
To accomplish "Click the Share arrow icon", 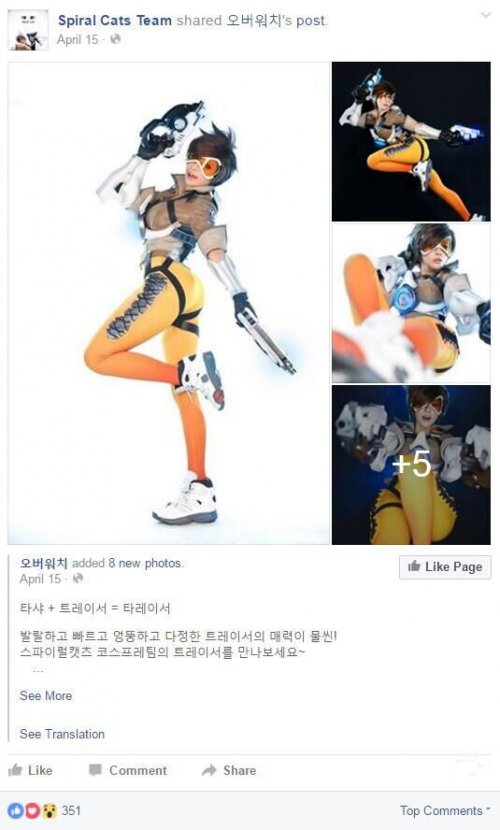I will tap(210, 770).
